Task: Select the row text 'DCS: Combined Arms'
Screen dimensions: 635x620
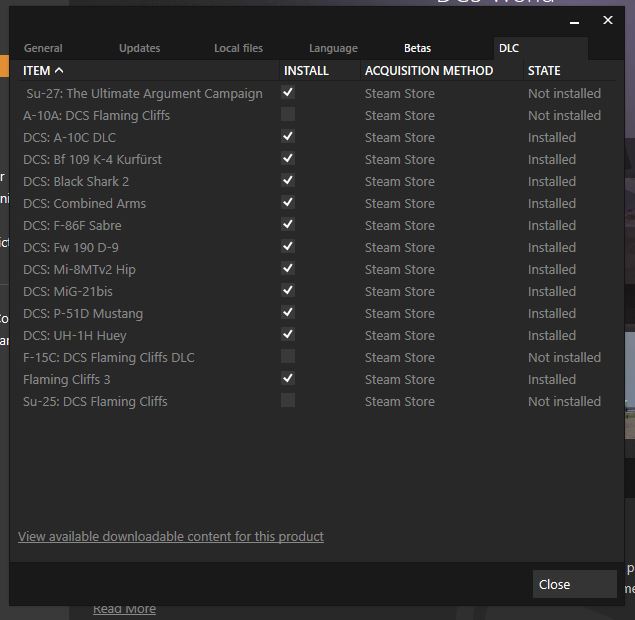Action: 84,203
